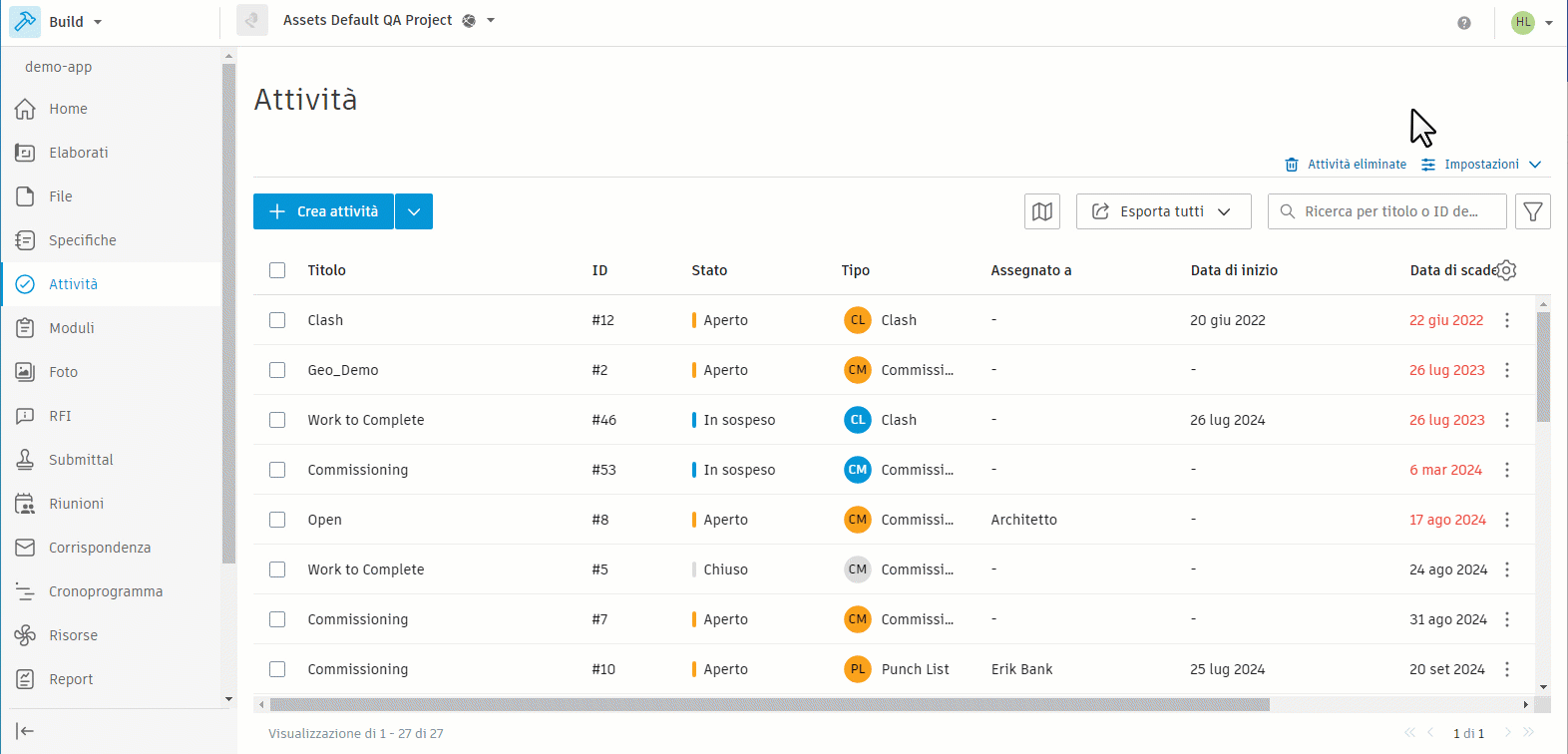Open row menu for Work to Complete #5
This screenshot has height=754, width=1568.
[1507, 569]
